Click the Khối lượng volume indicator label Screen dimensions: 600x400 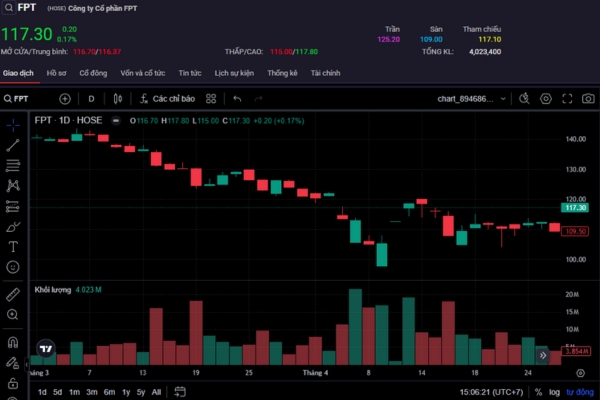pos(53,290)
